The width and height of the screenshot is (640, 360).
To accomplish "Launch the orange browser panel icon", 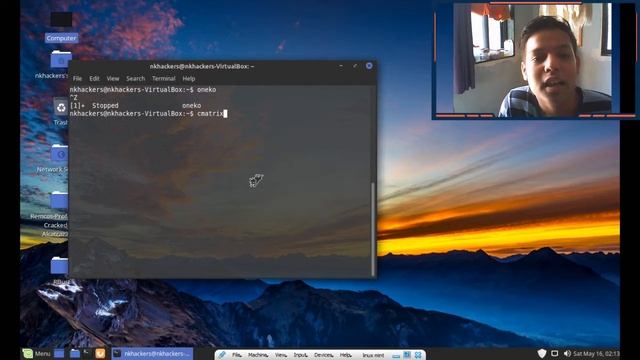I will (x=100, y=353).
